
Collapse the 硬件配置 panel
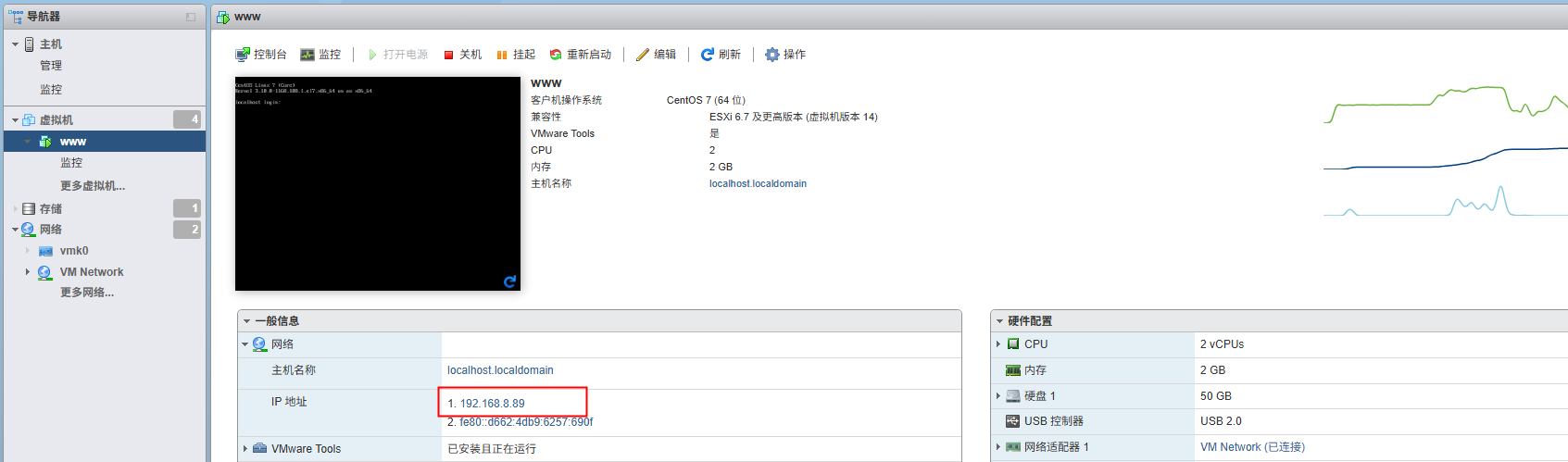tap(999, 321)
